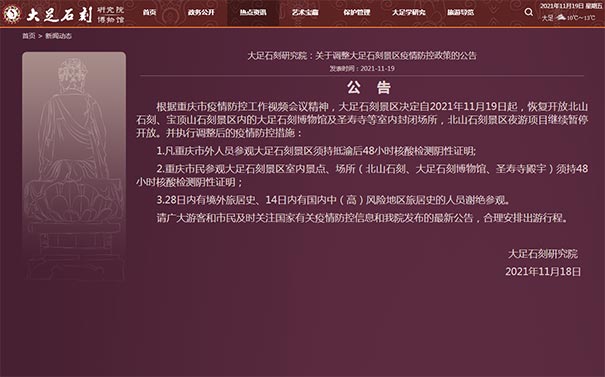Click the date 2021年11月18日

pyautogui.click(x=543, y=272)
